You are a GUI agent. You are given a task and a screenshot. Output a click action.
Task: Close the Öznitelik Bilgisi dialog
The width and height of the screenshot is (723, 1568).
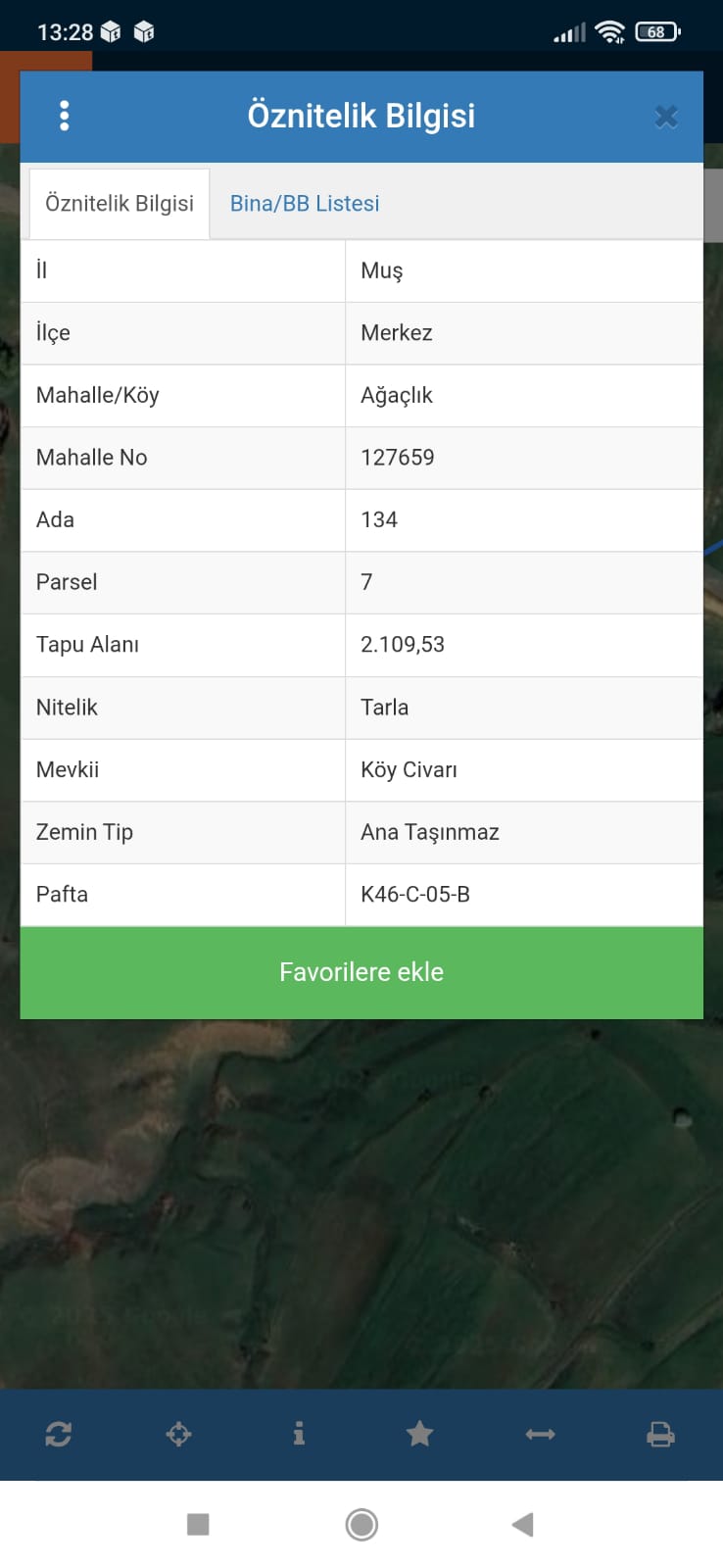pyautogui.click(x=666, y=117)
